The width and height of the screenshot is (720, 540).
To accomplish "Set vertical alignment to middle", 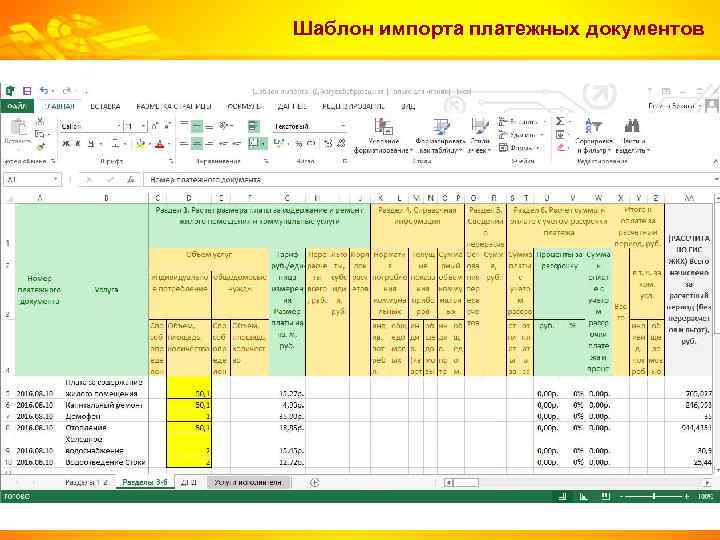I will point(197,125).
